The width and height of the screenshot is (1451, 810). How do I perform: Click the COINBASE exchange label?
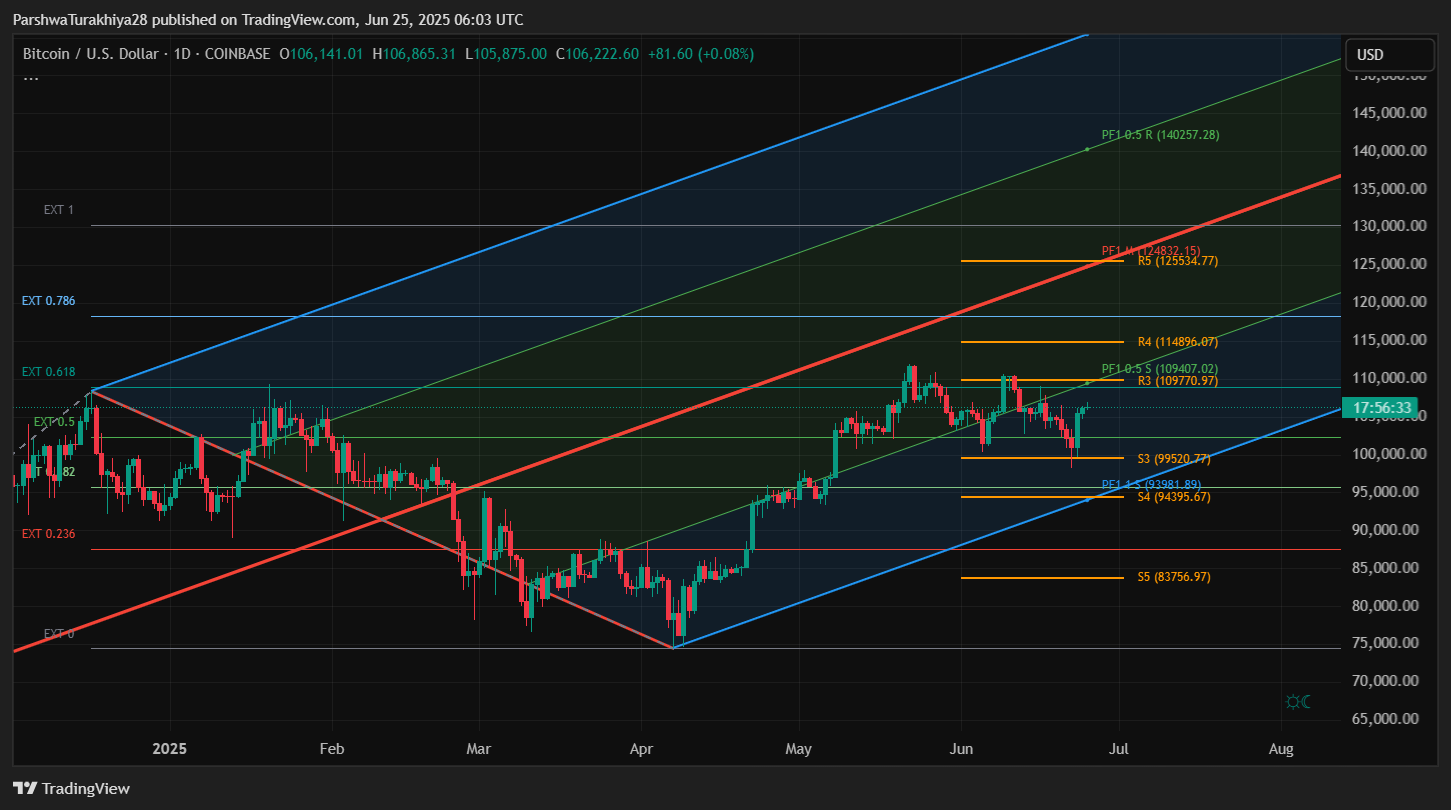[x=237, y=54]
